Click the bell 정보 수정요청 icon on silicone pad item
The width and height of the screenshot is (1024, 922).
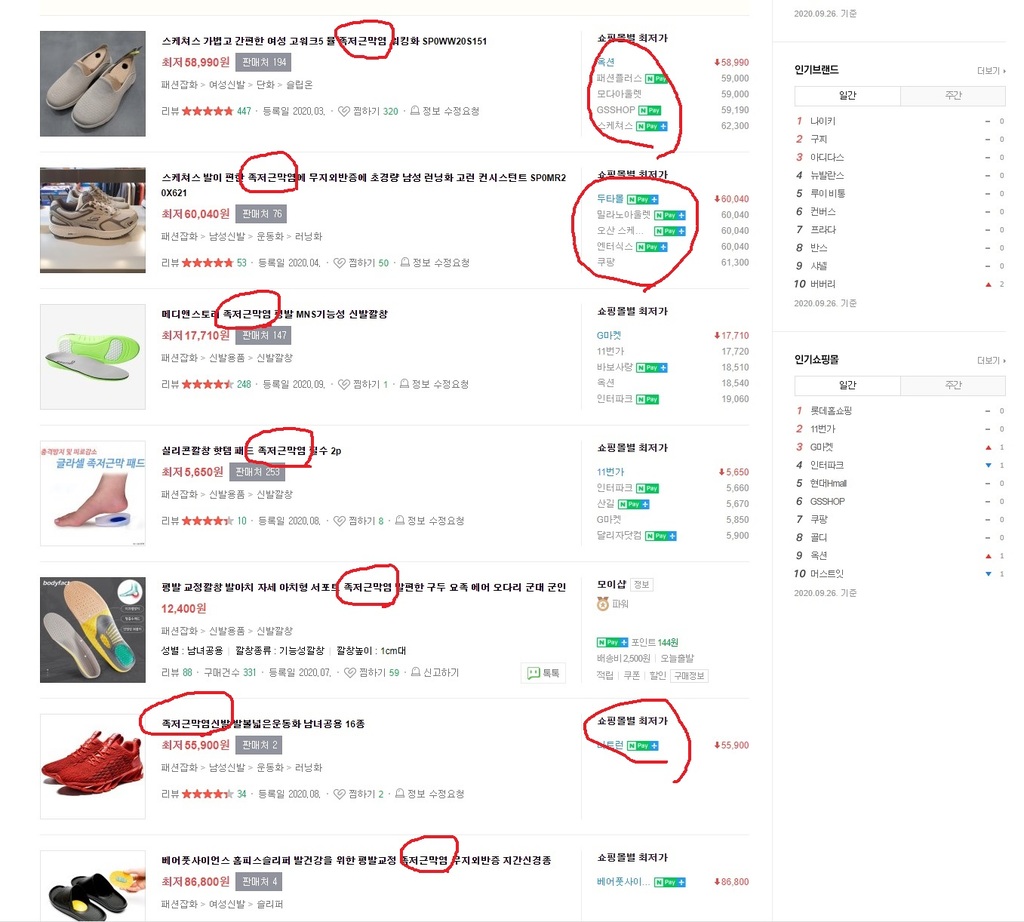pyautogui.click(x=400, y=520)
